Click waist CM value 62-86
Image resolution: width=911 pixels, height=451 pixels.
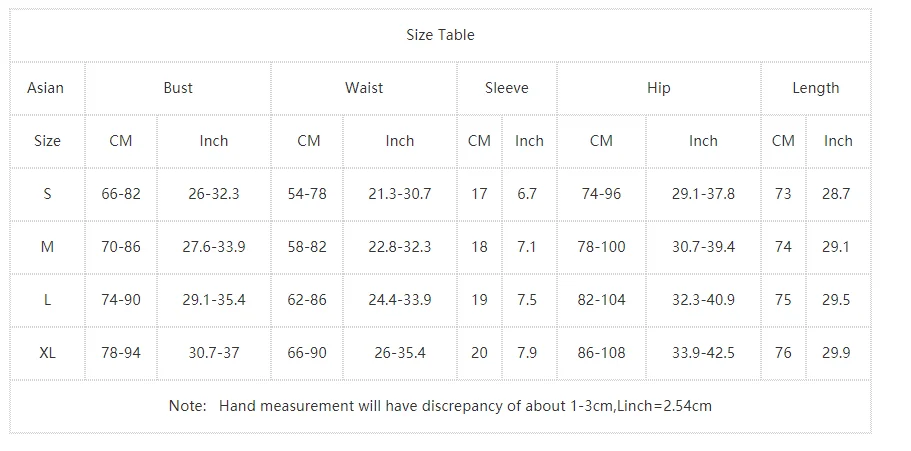(307, 300)
